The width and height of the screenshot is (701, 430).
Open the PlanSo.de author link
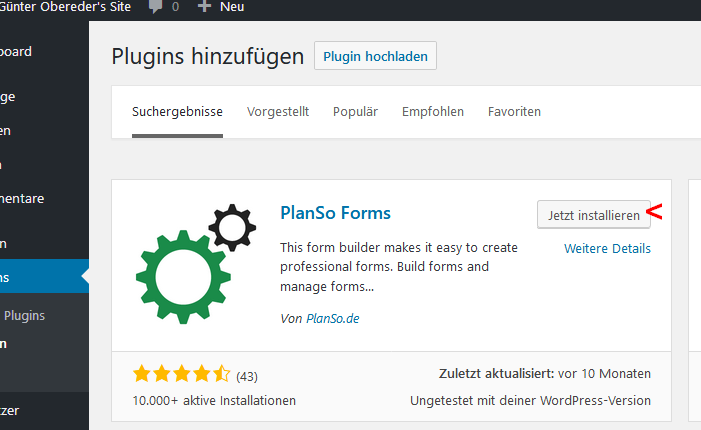(333, 319)
